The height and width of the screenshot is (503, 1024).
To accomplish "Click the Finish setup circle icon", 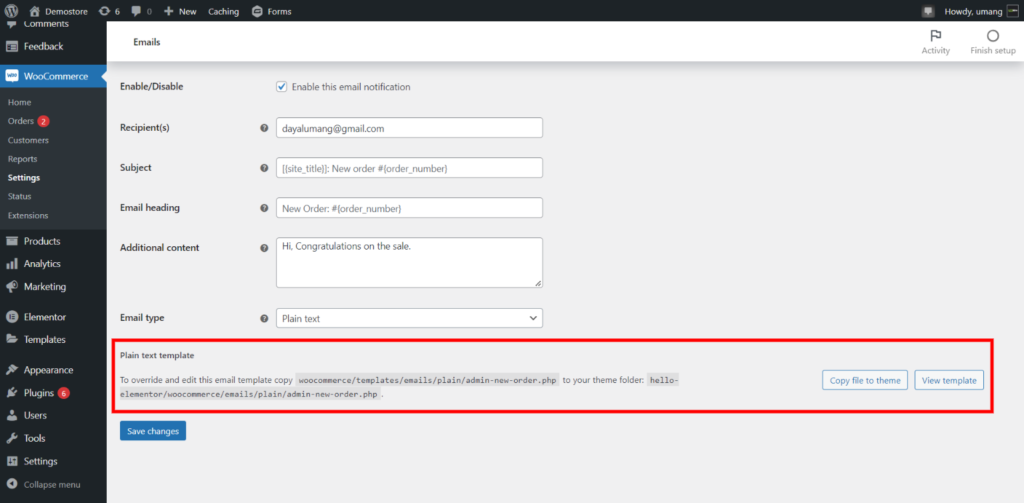I will (993, 36).
